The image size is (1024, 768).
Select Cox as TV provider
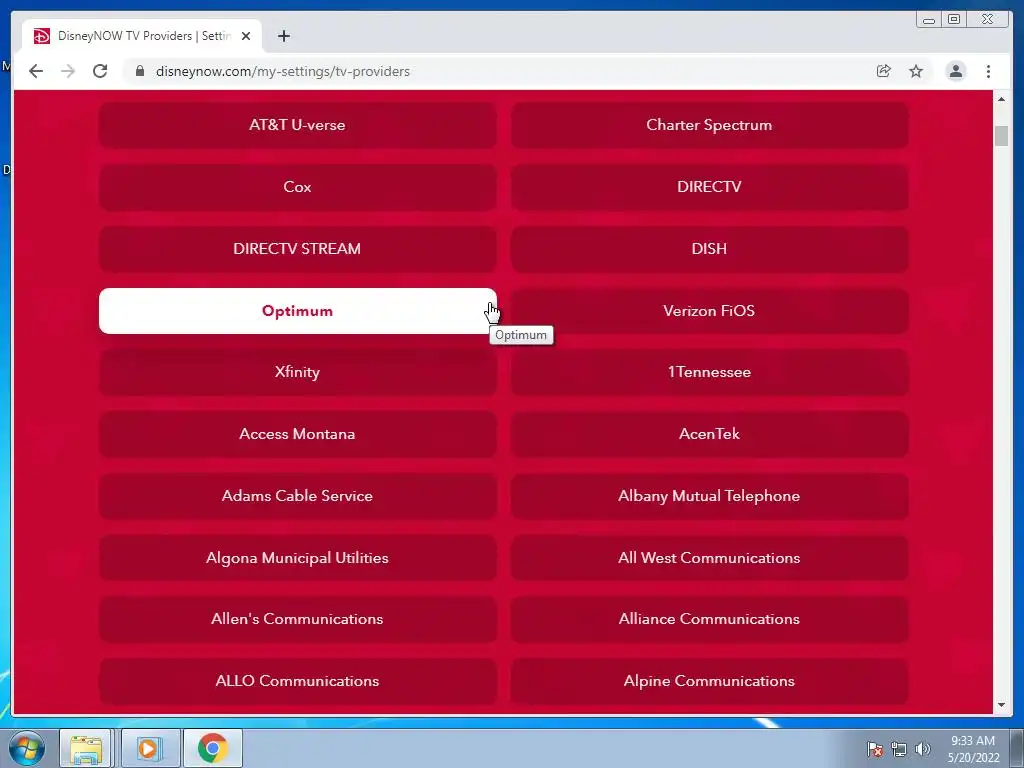coord(297,187)
